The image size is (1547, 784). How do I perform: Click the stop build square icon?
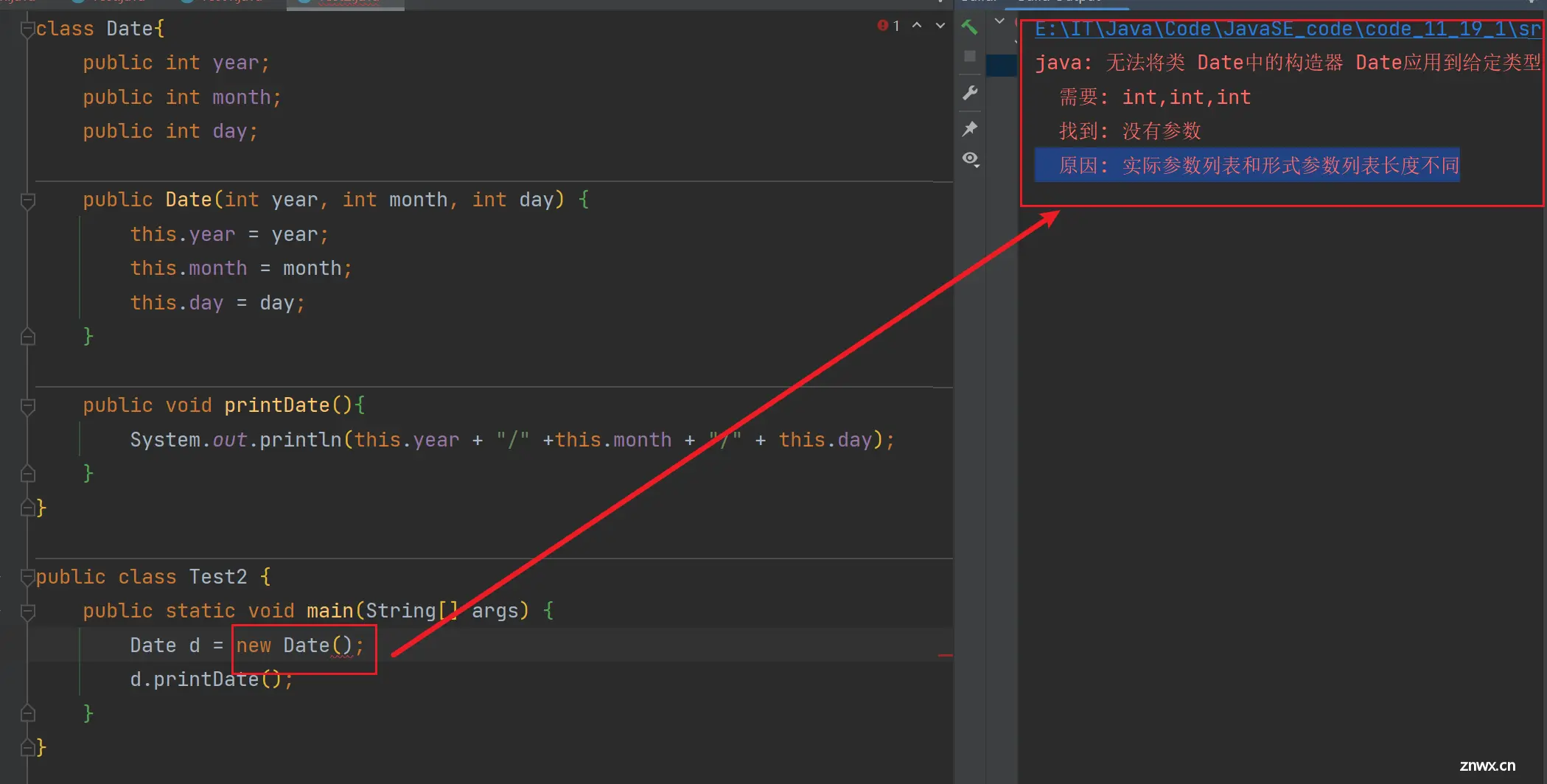(x=970, y=56)
